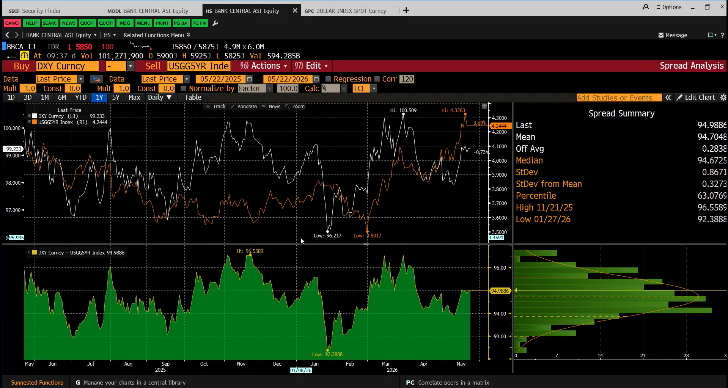Open first Last Price data dropdown

(x=81, y=79)
